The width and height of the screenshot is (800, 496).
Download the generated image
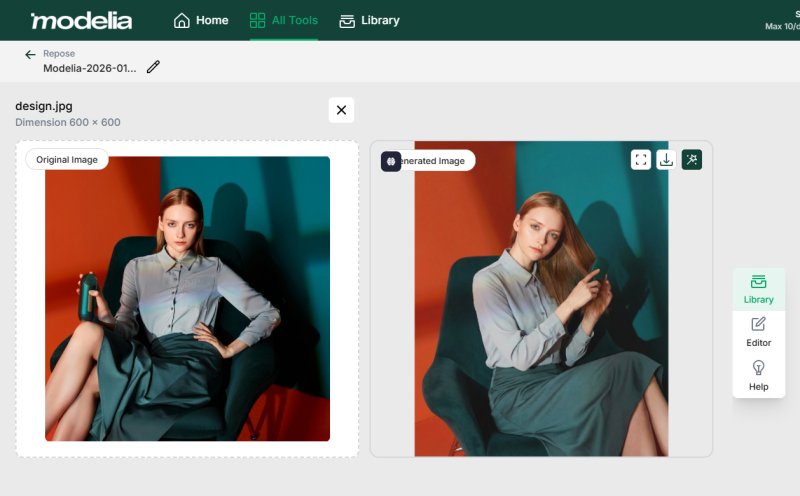click(x=666, y=160)
